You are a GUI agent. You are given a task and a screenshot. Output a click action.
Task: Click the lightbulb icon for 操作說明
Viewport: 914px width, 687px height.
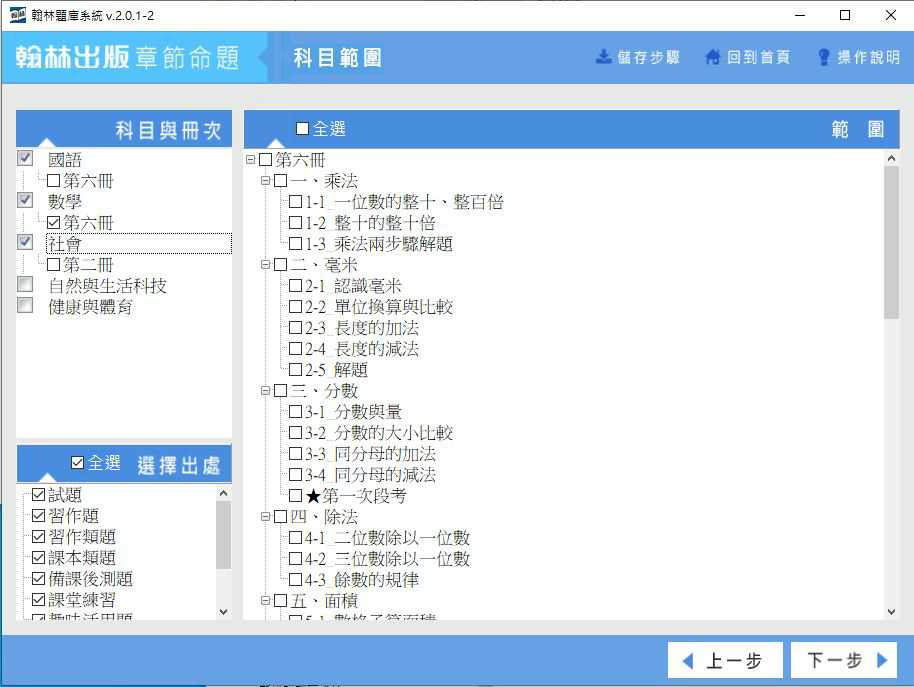(x=824, y=57)
